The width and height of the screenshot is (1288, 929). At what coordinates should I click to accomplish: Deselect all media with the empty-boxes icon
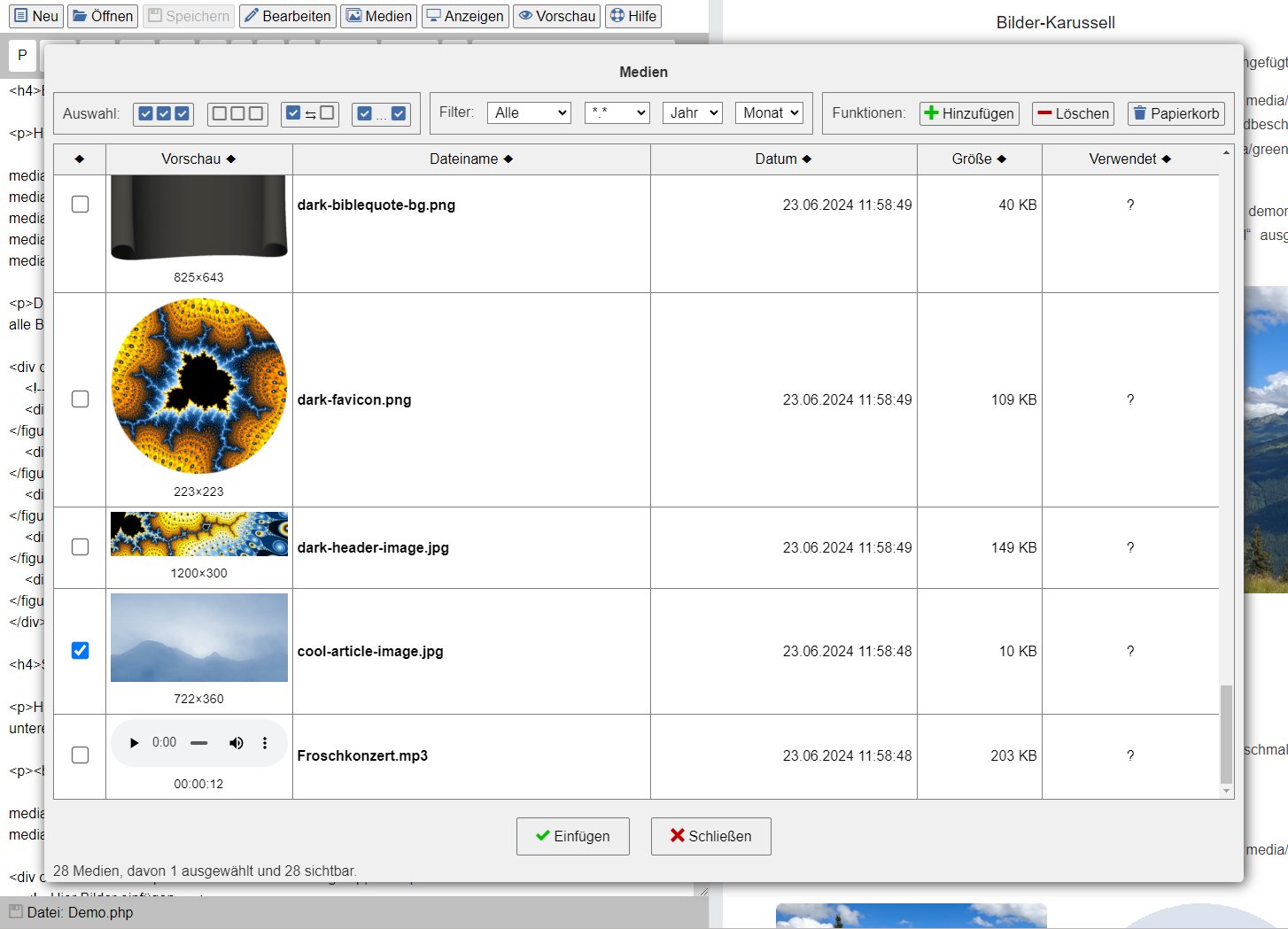point(237,113)
